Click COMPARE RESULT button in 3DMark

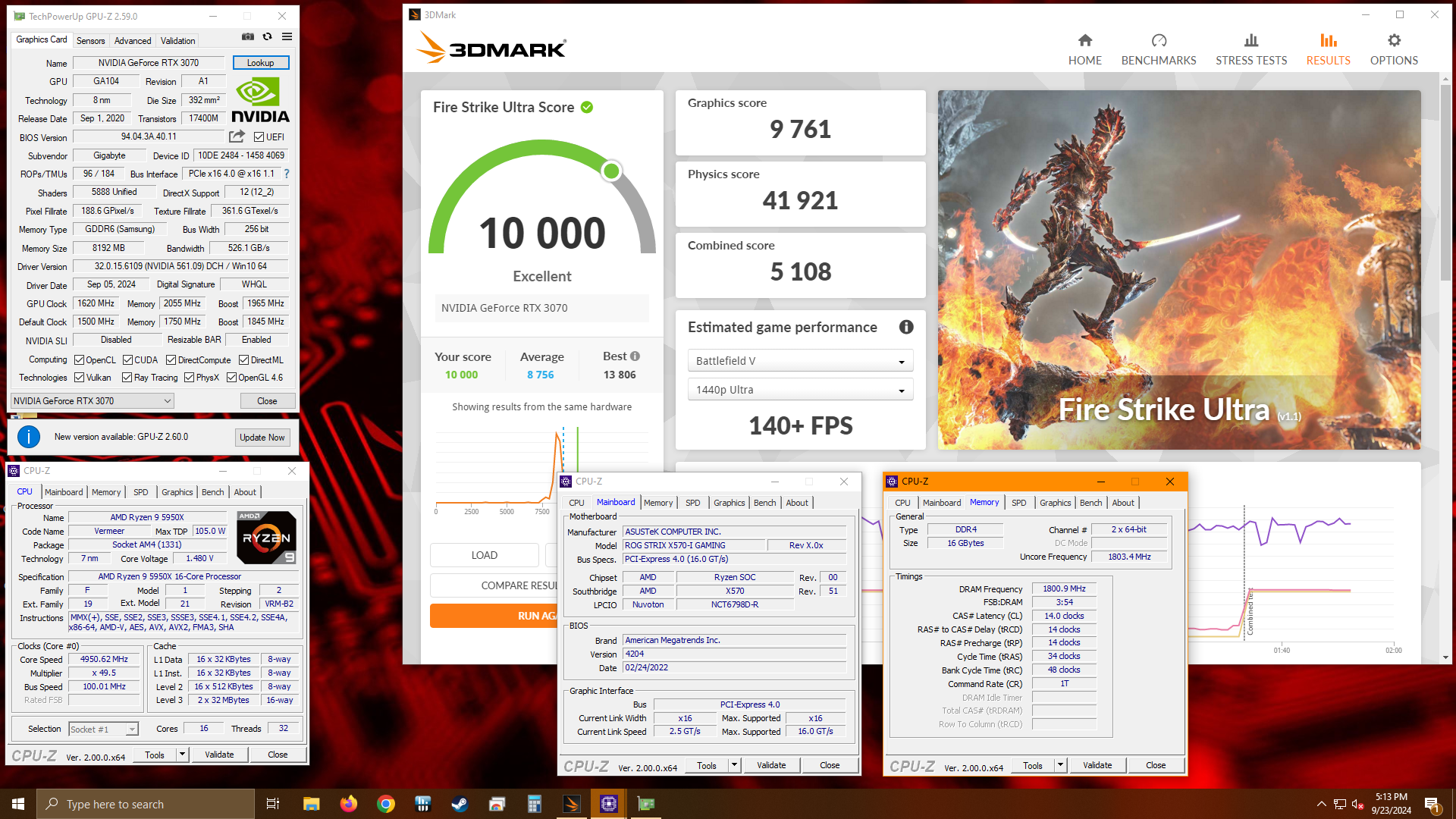point(494,585)
